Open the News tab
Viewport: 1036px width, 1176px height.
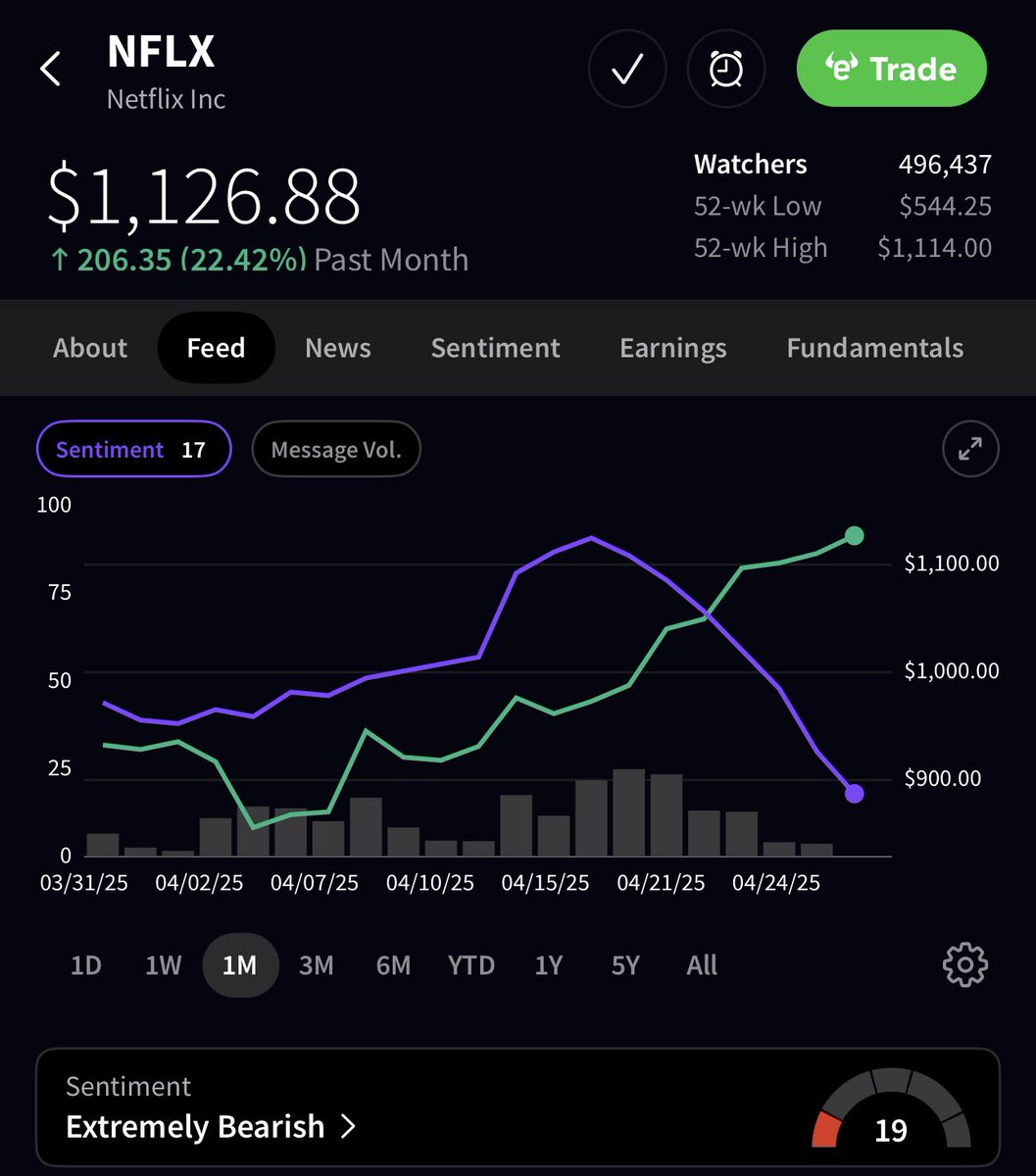338,348
